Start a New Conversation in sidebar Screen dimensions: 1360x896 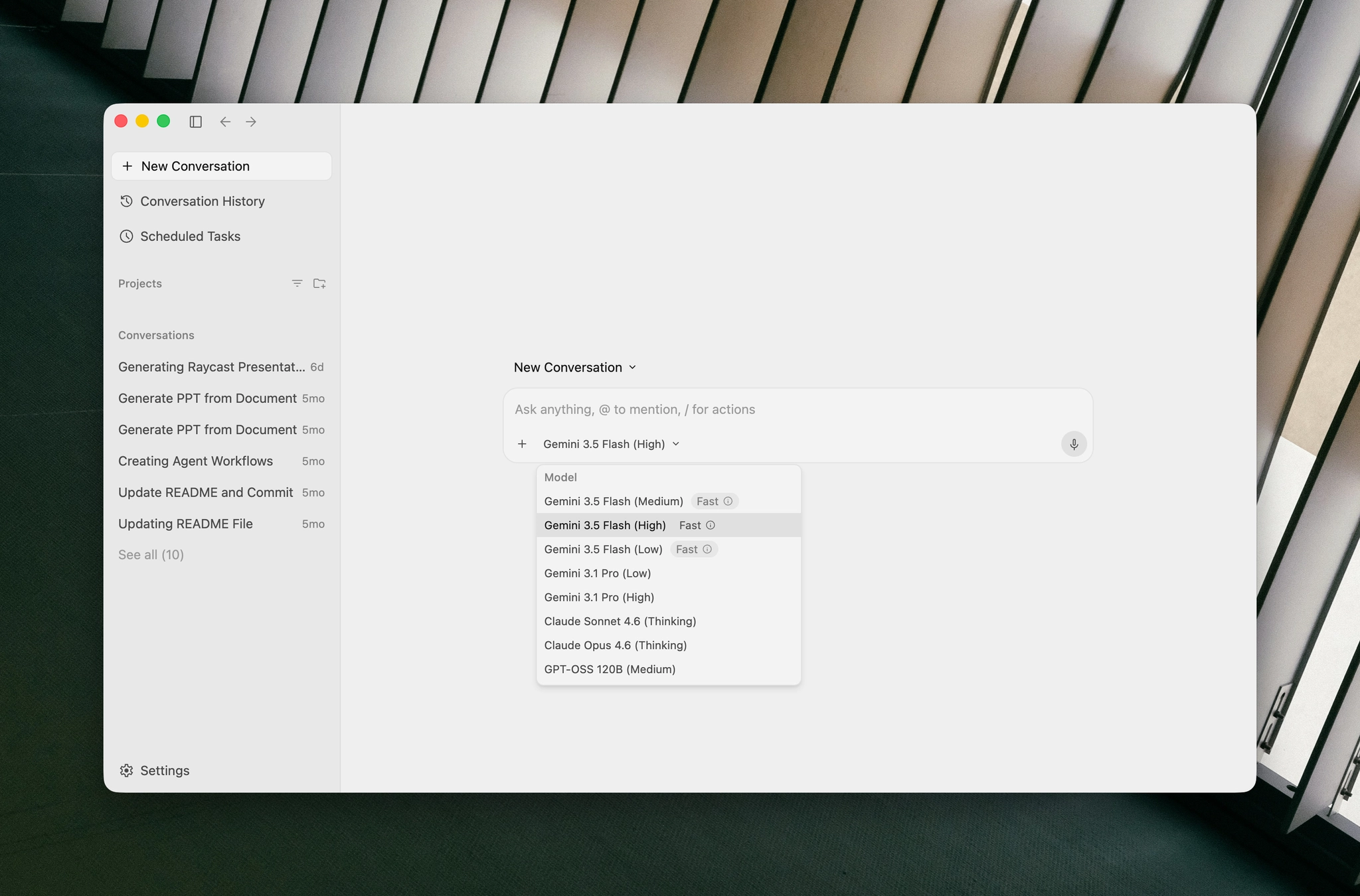click(221, 166)
